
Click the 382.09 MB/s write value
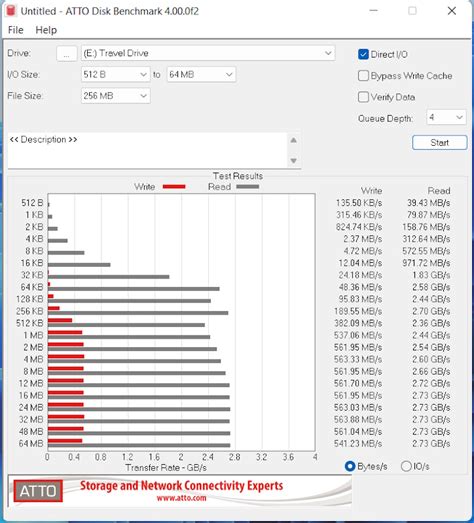pyautogui.click(x=358, y=323)
